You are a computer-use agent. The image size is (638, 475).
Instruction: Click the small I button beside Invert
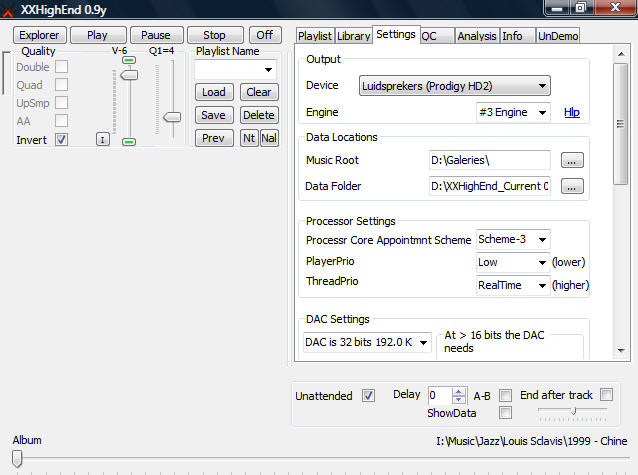(103, 140)
